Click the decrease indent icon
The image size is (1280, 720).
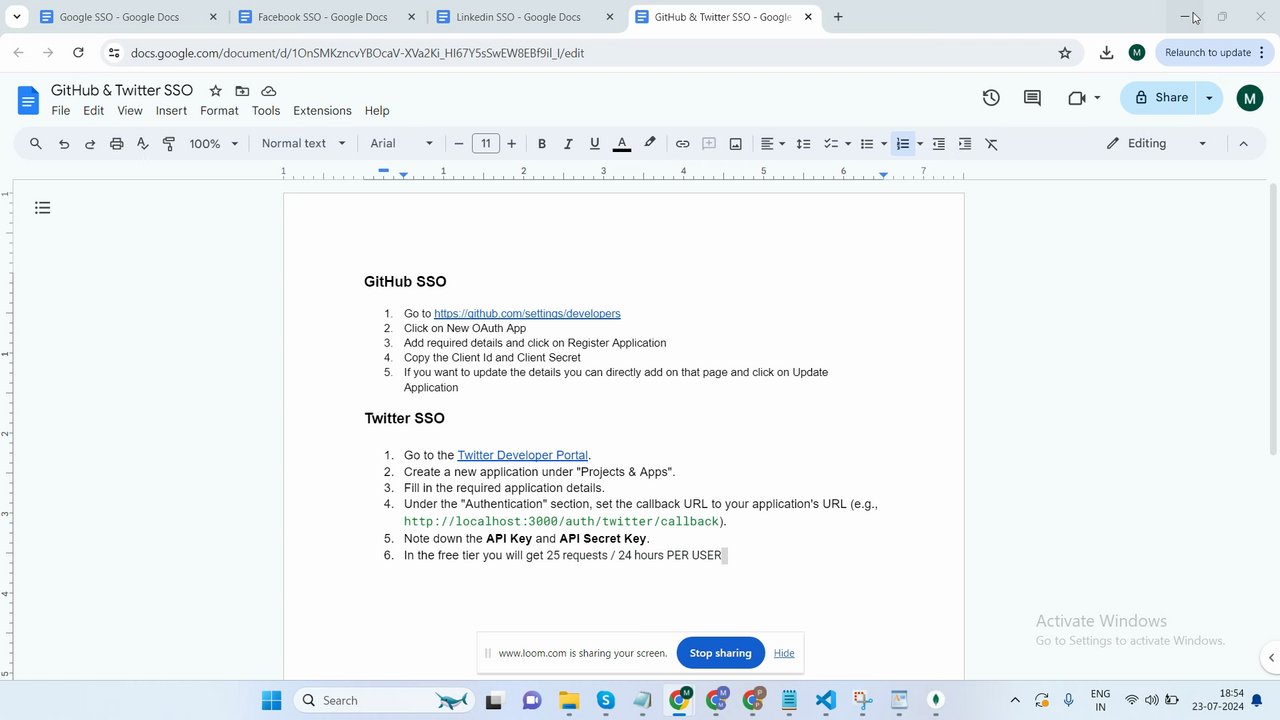coord(938,144)
